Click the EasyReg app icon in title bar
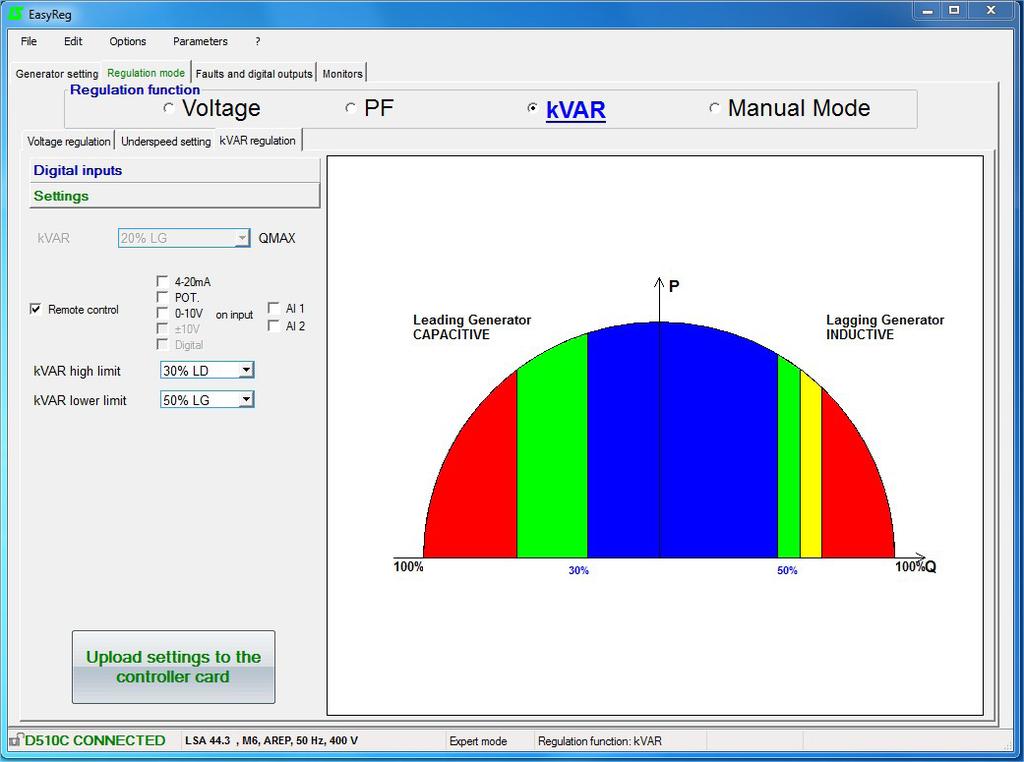This screenshot has height=762, width=1024. [15, 13]
